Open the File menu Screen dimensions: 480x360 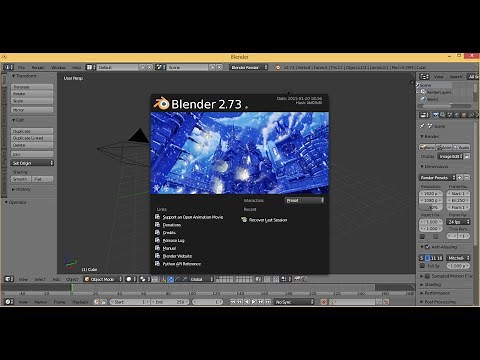pos(21,67)
